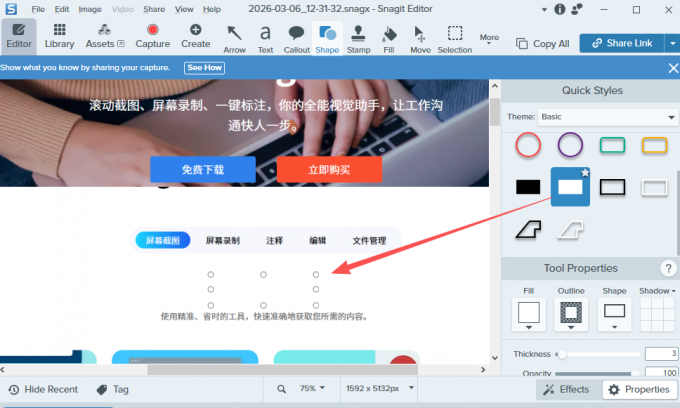The height and width of the screenshot is (408, 680).
Task: Open the File menu
Action: click(x=38, y=9)
